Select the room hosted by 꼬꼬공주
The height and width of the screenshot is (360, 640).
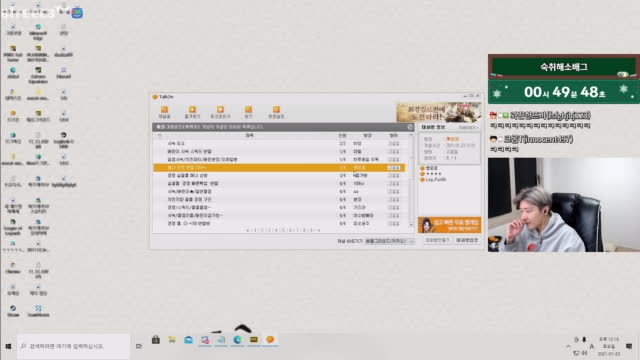tap(280, 224)
